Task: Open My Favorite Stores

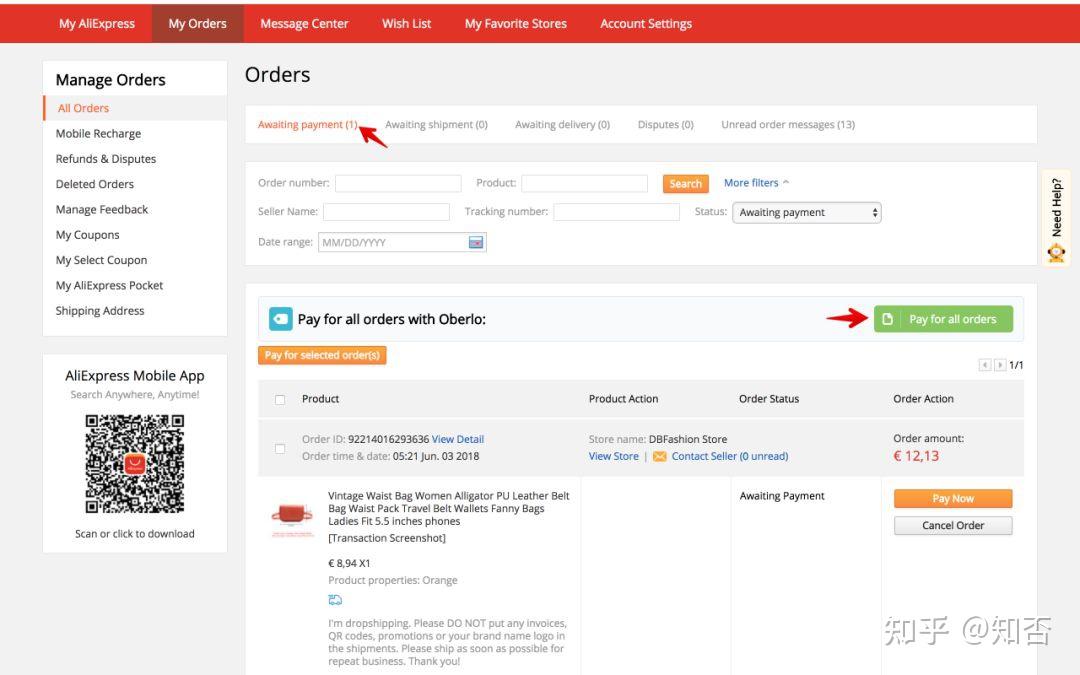Action: click(x=516, y=23)
